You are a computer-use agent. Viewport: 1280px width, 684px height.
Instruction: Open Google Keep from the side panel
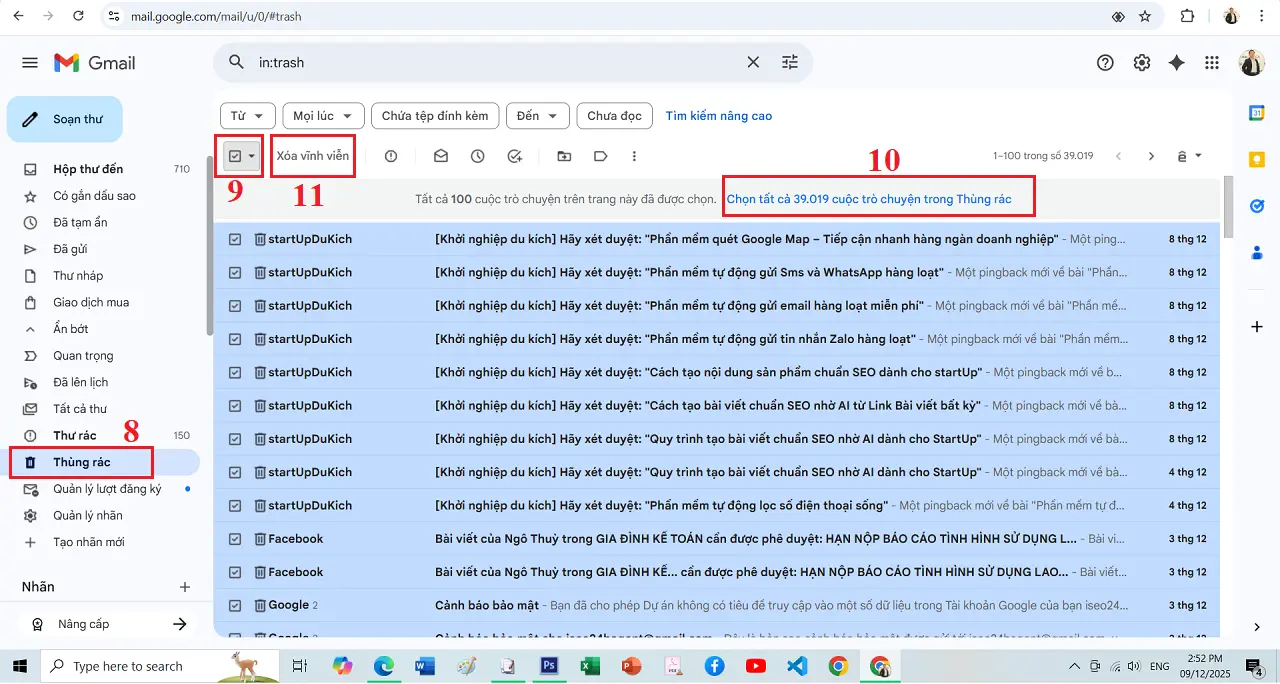[1257, 159]
